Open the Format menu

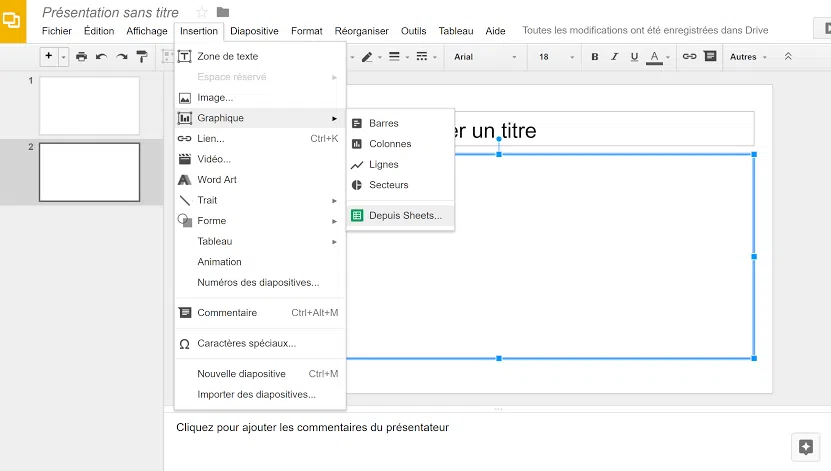click(306, 31)
